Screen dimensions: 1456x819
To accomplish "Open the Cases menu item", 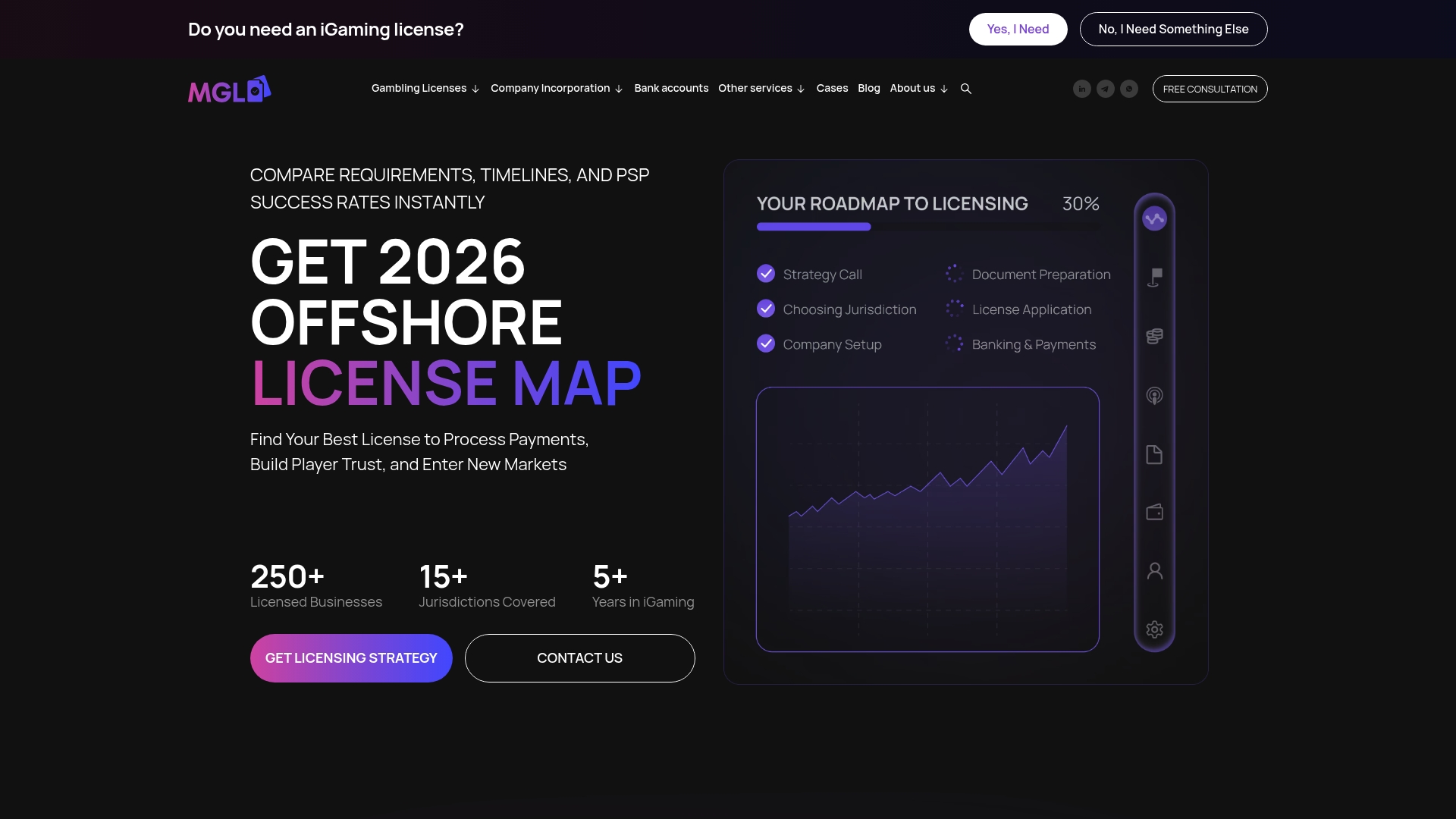I will [832, 89].
